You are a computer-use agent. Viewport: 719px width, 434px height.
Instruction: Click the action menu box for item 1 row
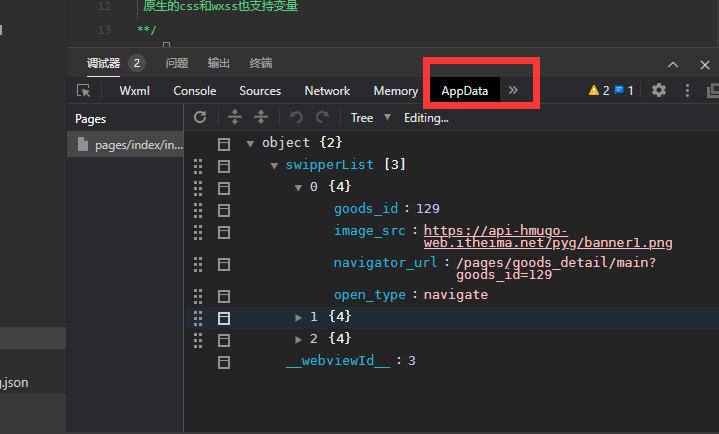coord(224,318)
